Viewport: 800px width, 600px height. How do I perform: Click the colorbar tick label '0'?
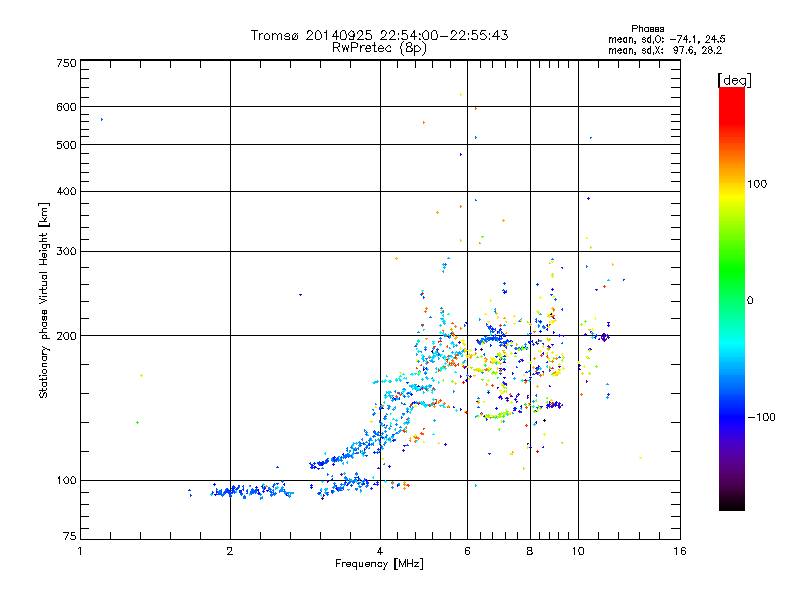coord(749,300)
